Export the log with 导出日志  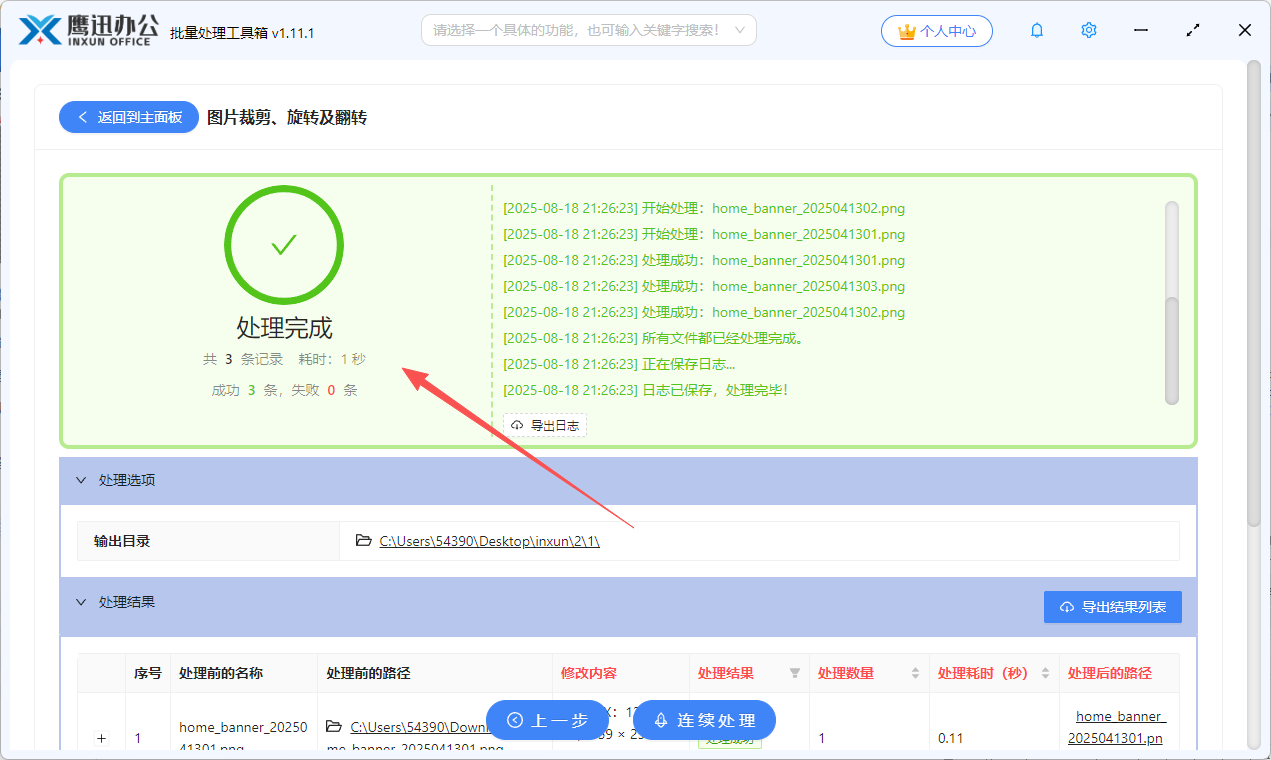tap(545, 425)
